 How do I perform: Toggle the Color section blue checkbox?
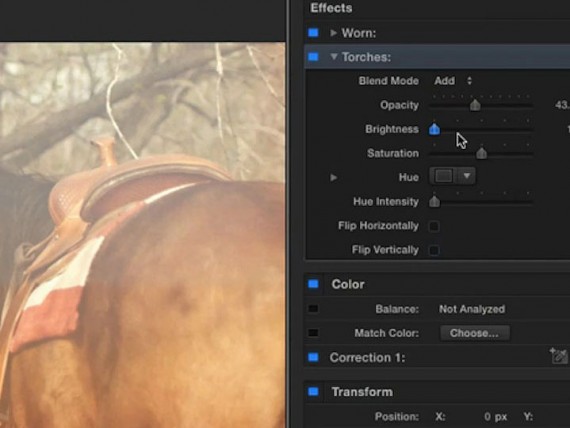tap(313, 284)
